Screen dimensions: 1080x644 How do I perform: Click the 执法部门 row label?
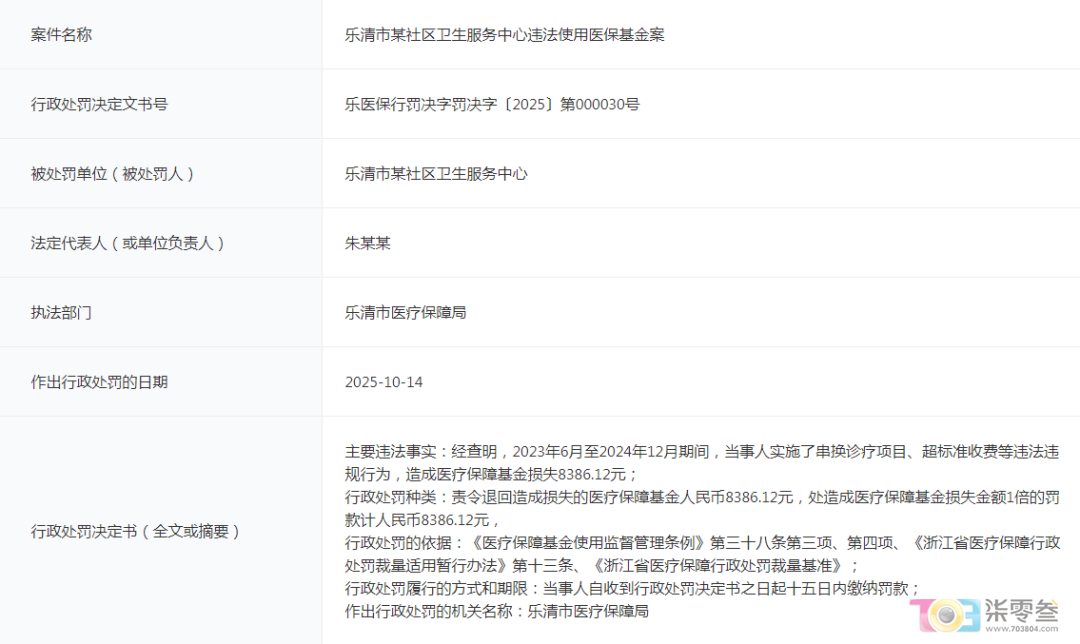click(x=61, y=313)
